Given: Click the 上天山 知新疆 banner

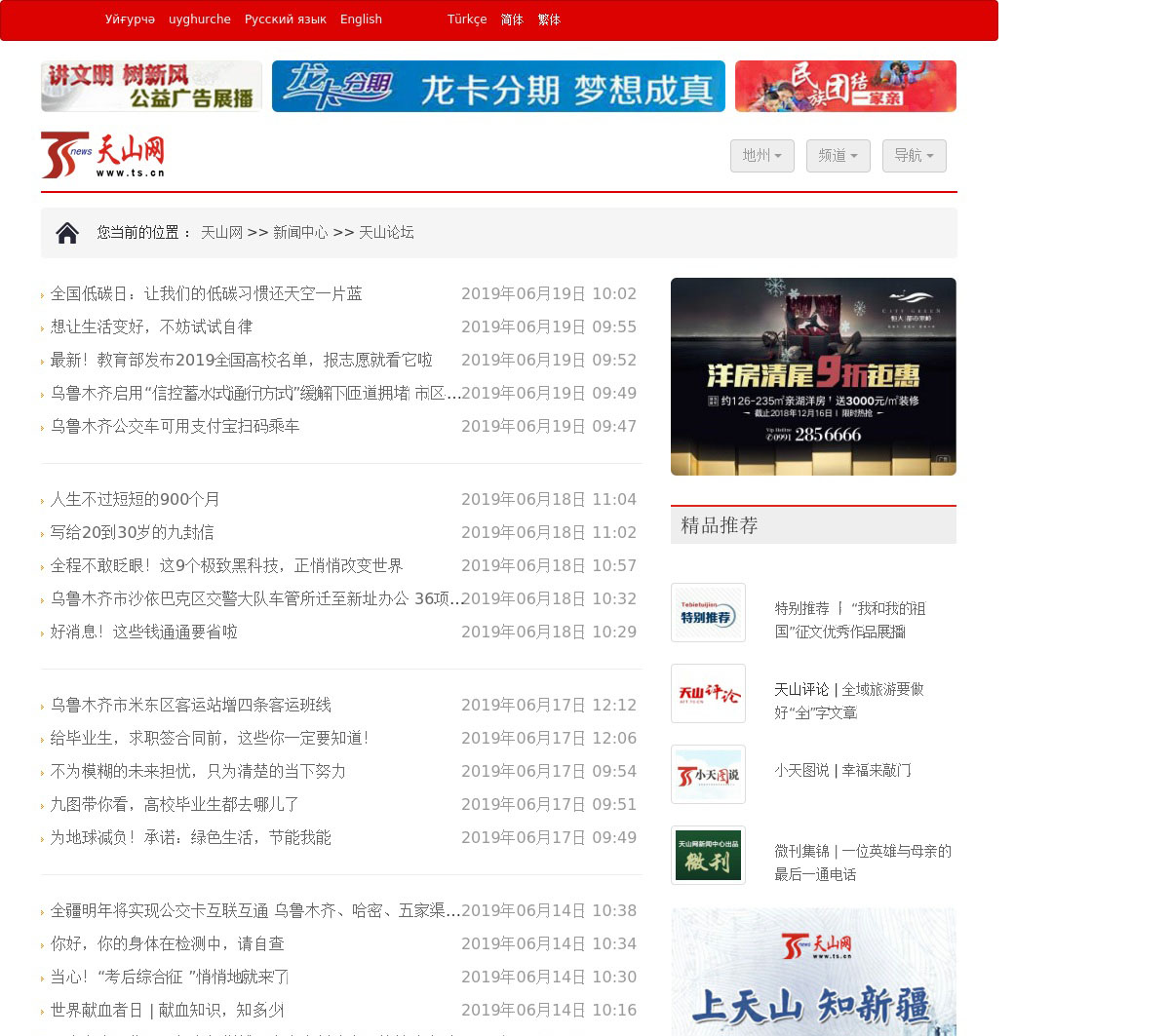Looking at the screenshot, I should click(813, 972).
